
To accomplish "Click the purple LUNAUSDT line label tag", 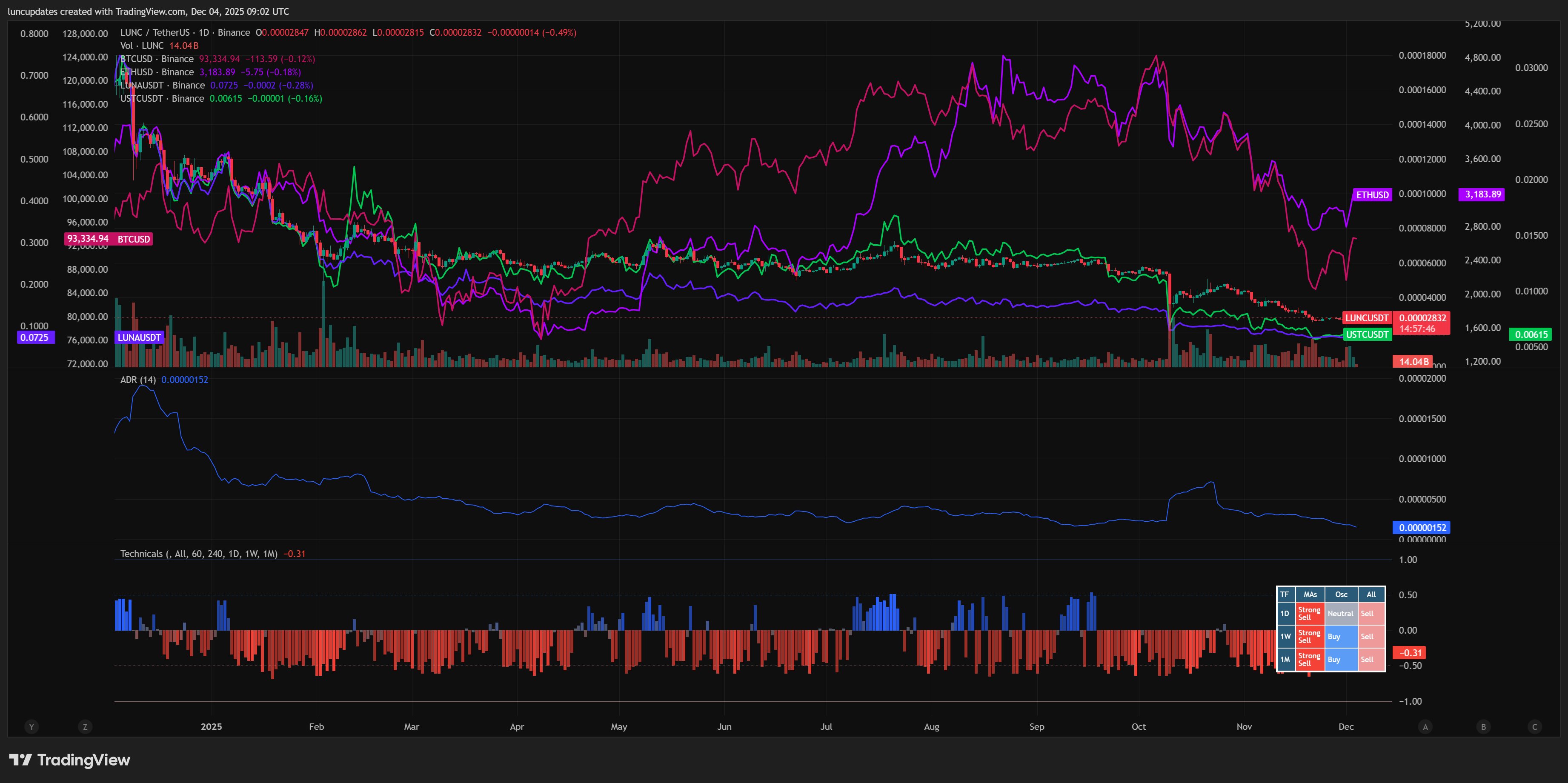I will point(139,337).
